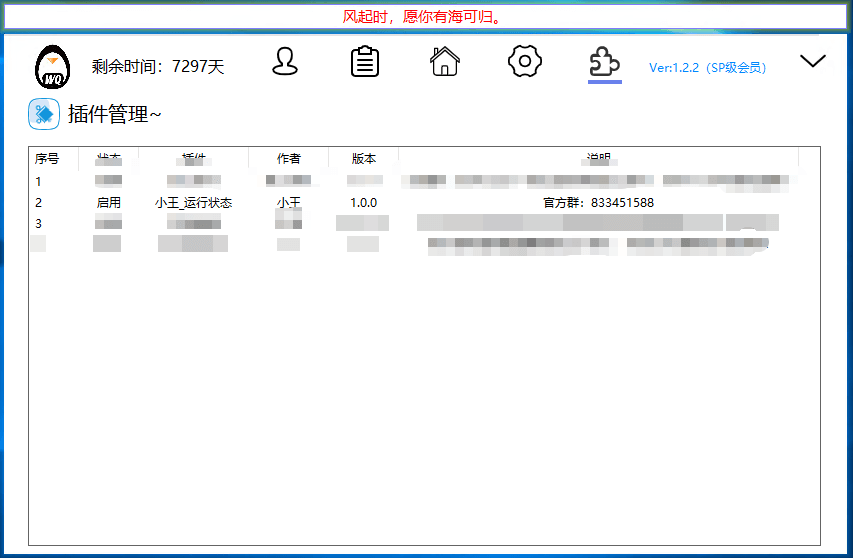Click the 作者 column header
This screenshot has height=558, width=853.
[x=288, y=158]
